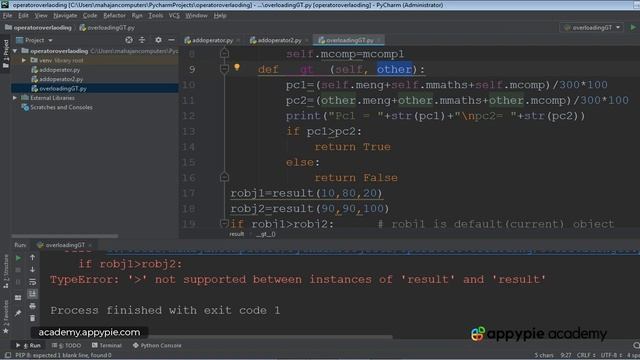Click the 'result' editor breadcrumb
The width and height of the screenshot is (640, 360).
tap(236, 234)
